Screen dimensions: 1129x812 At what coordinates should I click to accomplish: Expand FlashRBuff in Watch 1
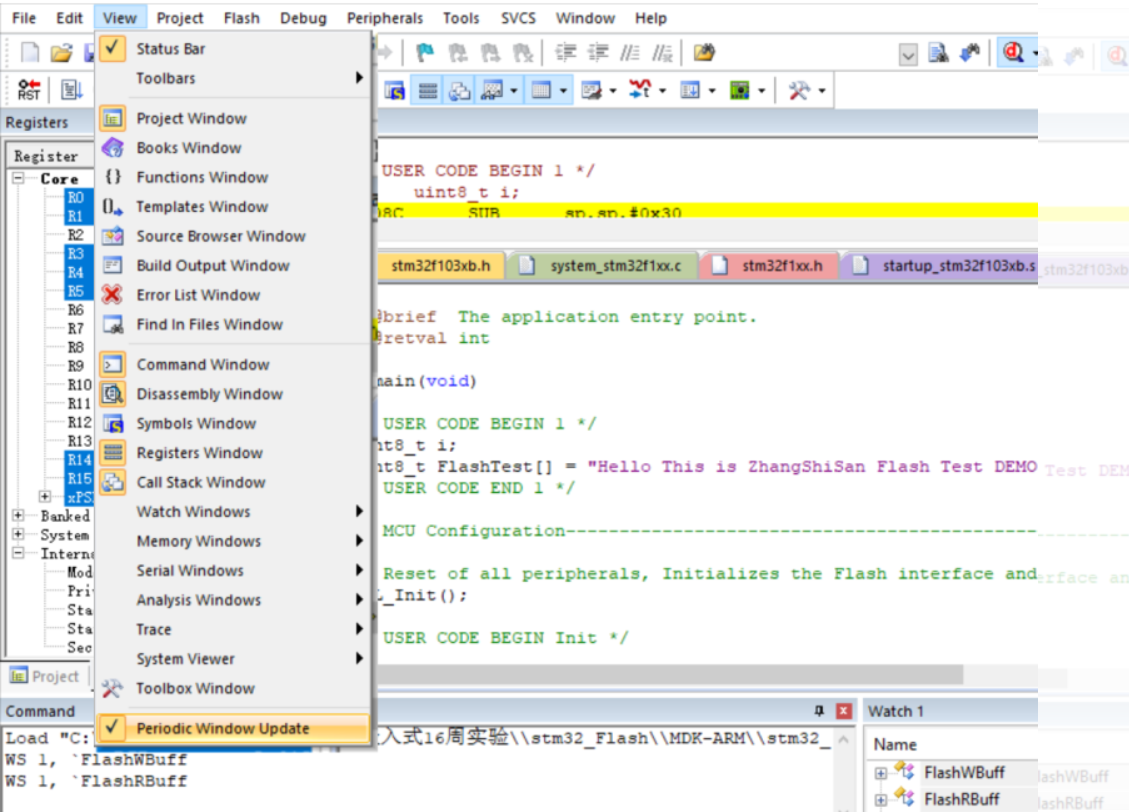pyautogui.click(x=881, y=800)
